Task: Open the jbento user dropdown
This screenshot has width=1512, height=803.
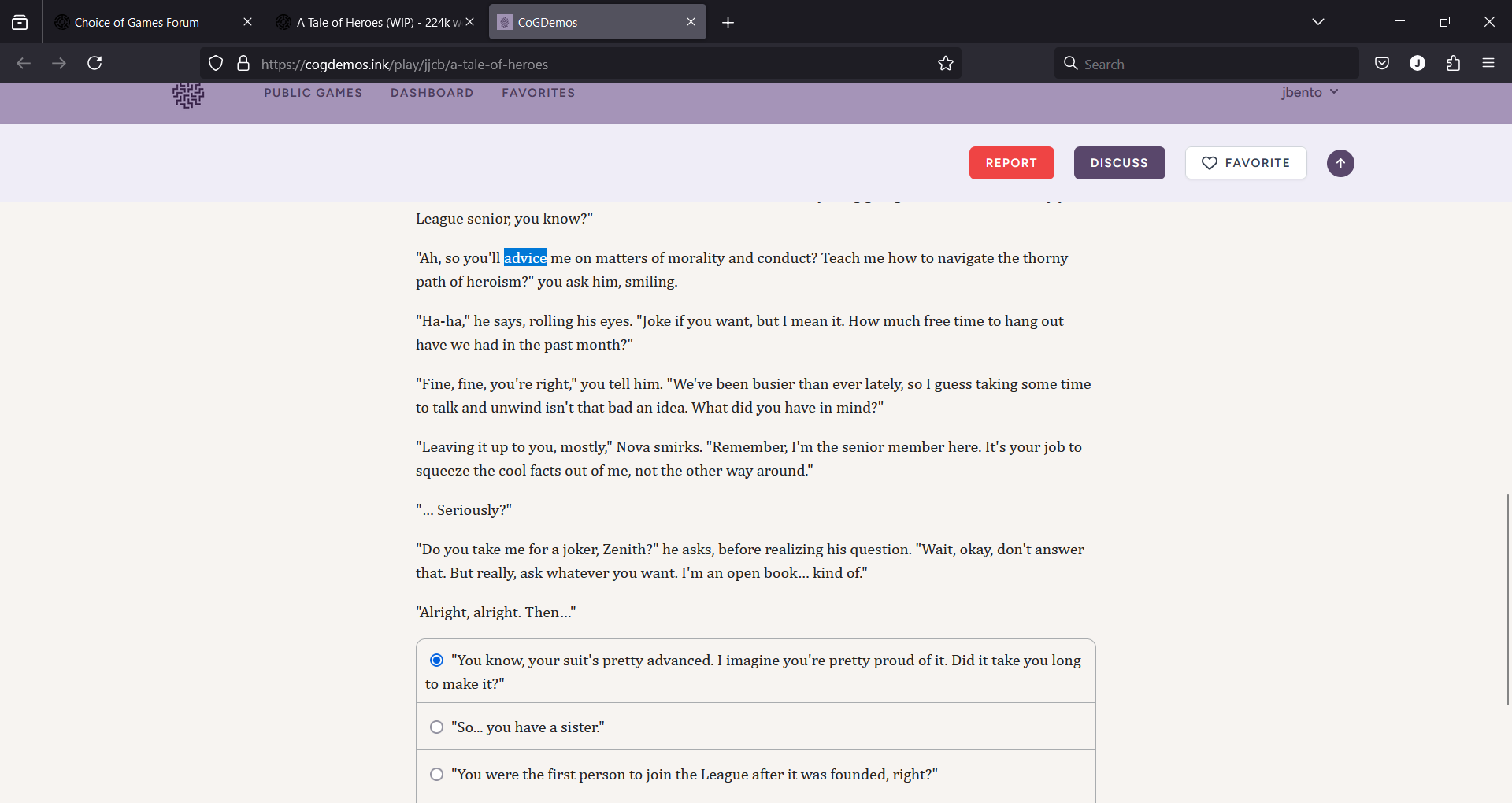Action: pos(1310,92)
